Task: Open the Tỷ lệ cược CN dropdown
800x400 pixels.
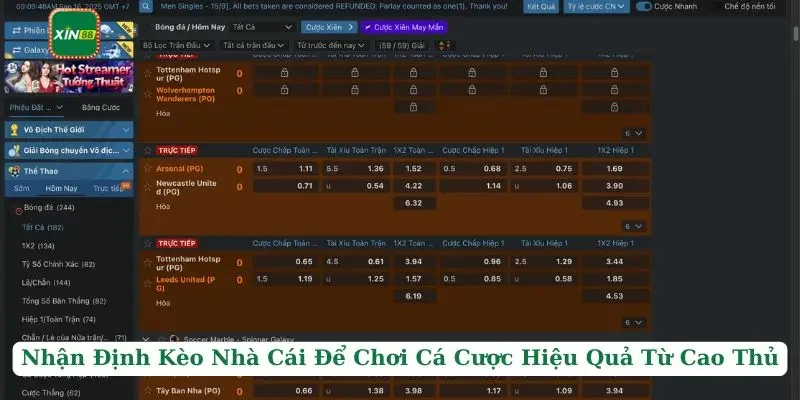Action: click(596, 7)
